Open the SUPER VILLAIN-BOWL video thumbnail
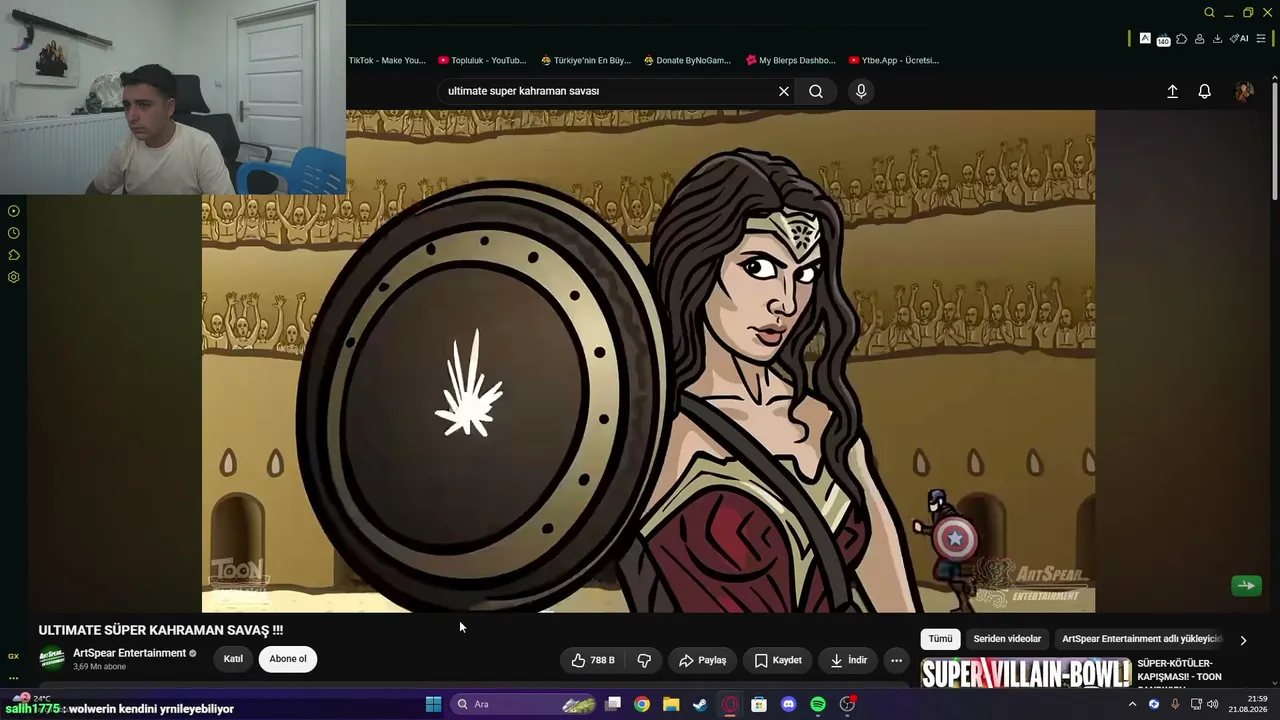Screen dimensions: 1280x720 coord(1026,674)
